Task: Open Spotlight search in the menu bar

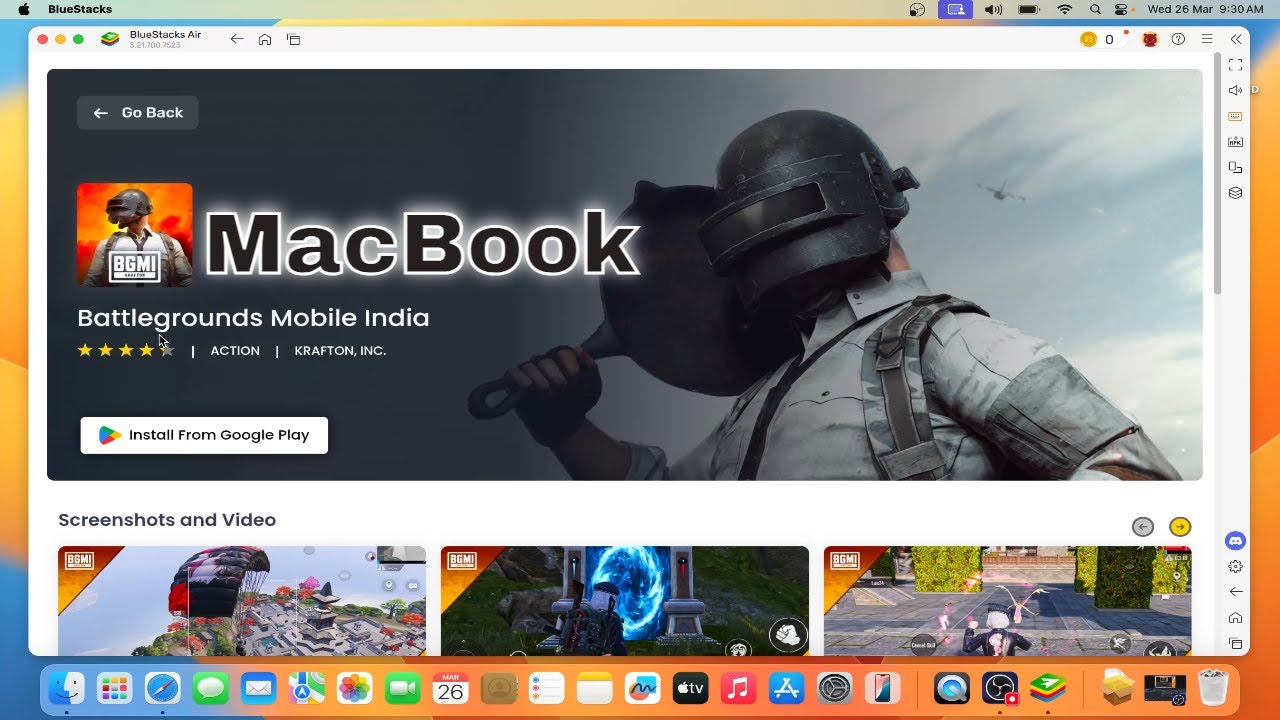Action: coord(1095,9)
